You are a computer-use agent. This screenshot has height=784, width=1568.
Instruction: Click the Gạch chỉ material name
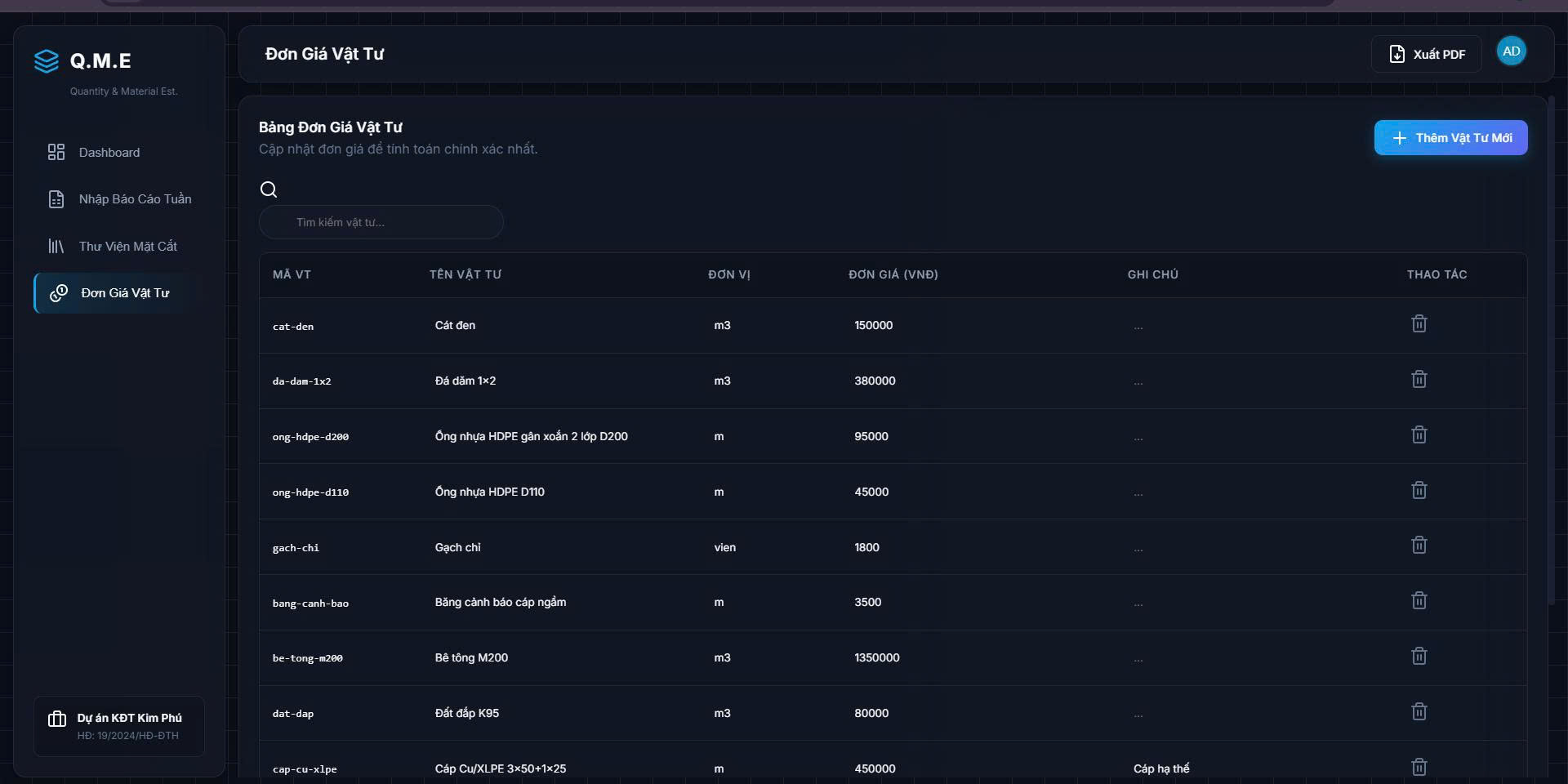[458, 547]
